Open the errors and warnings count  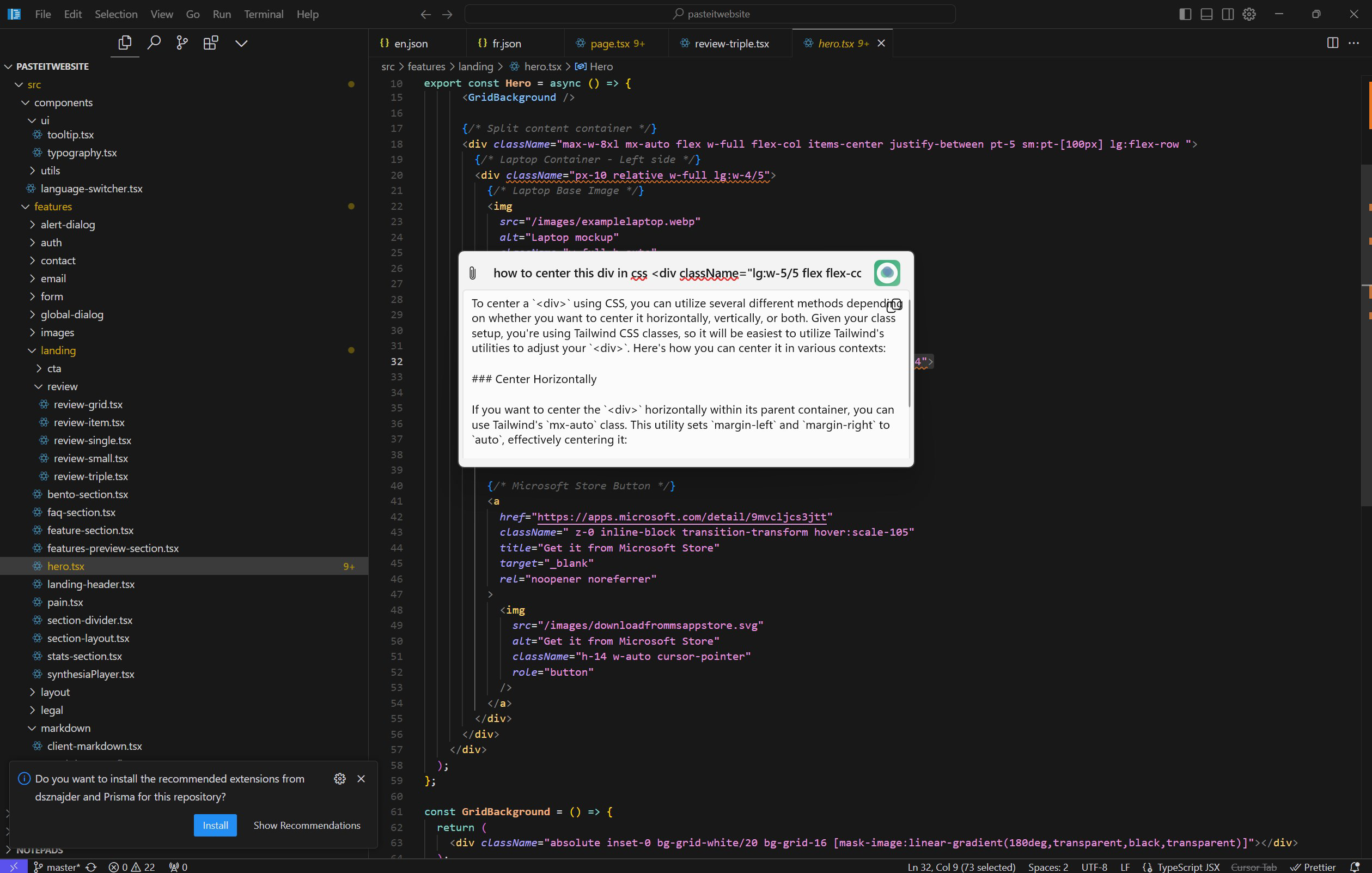pos(132,866)
